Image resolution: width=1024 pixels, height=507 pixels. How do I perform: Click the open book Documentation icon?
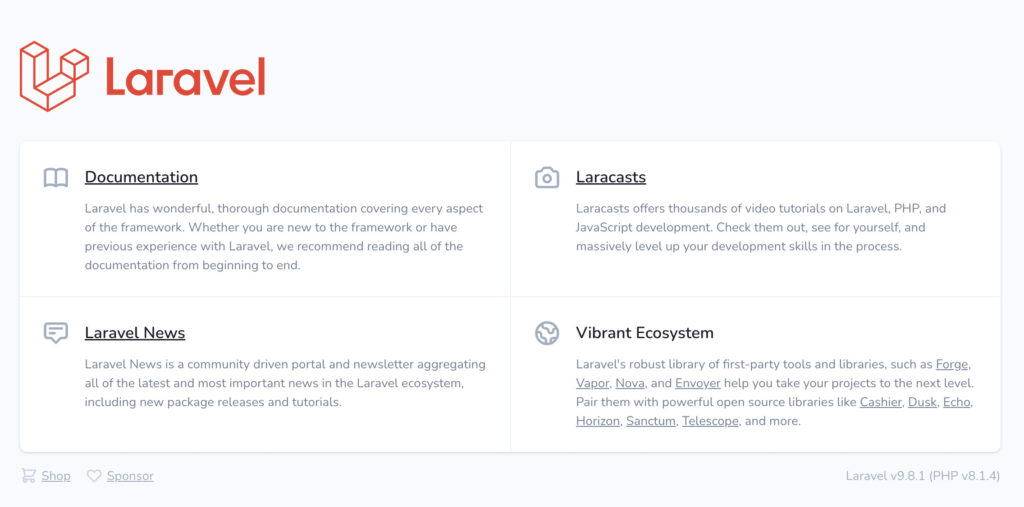(56, 178)
